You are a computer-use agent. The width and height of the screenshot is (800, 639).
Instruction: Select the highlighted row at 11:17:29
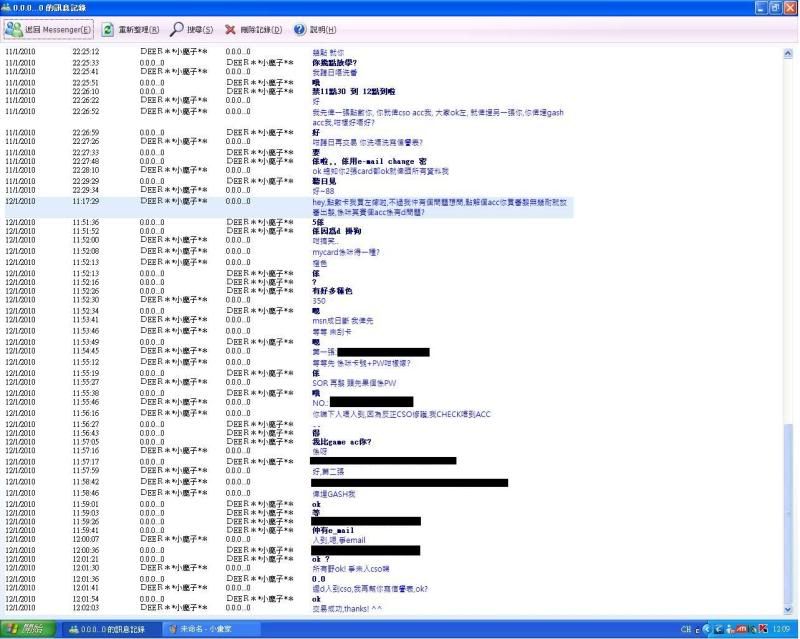pyautogui.click(x=289, y=207)
